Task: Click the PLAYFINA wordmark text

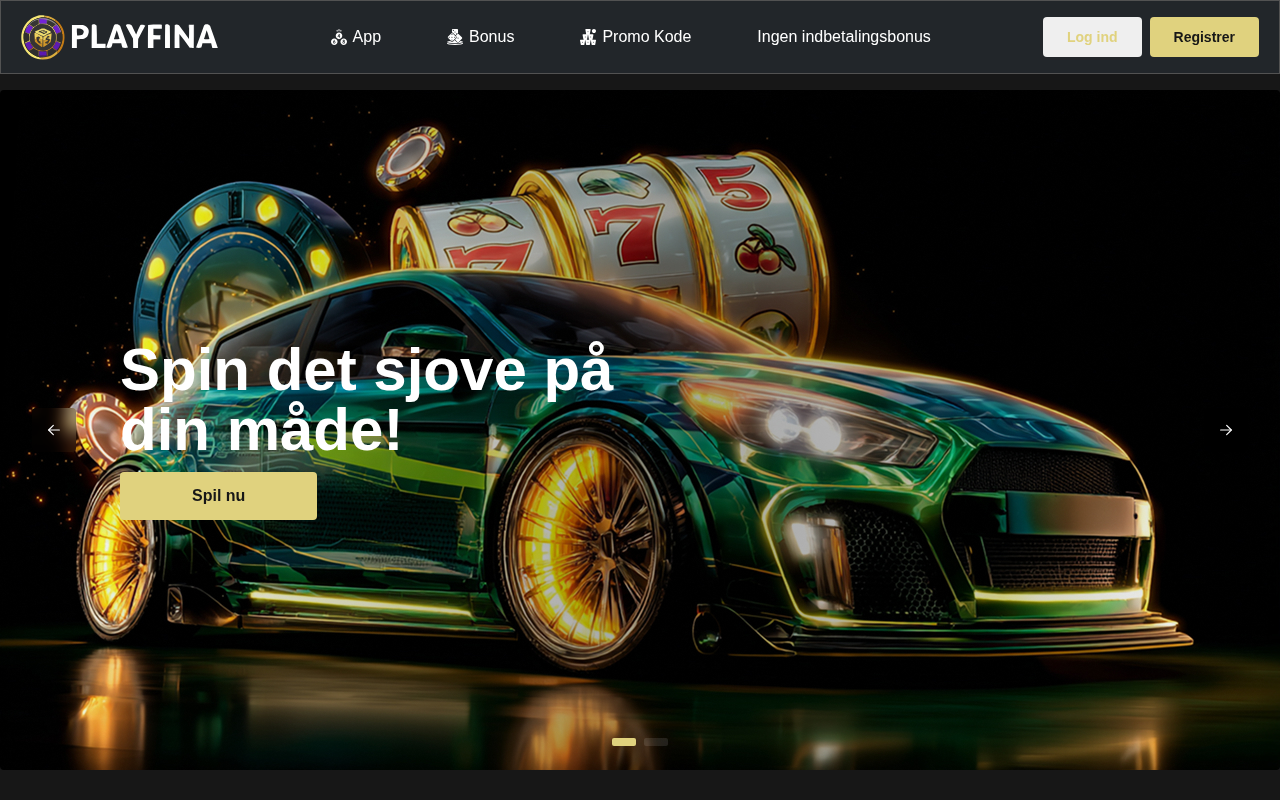Action: click(144, 37)
